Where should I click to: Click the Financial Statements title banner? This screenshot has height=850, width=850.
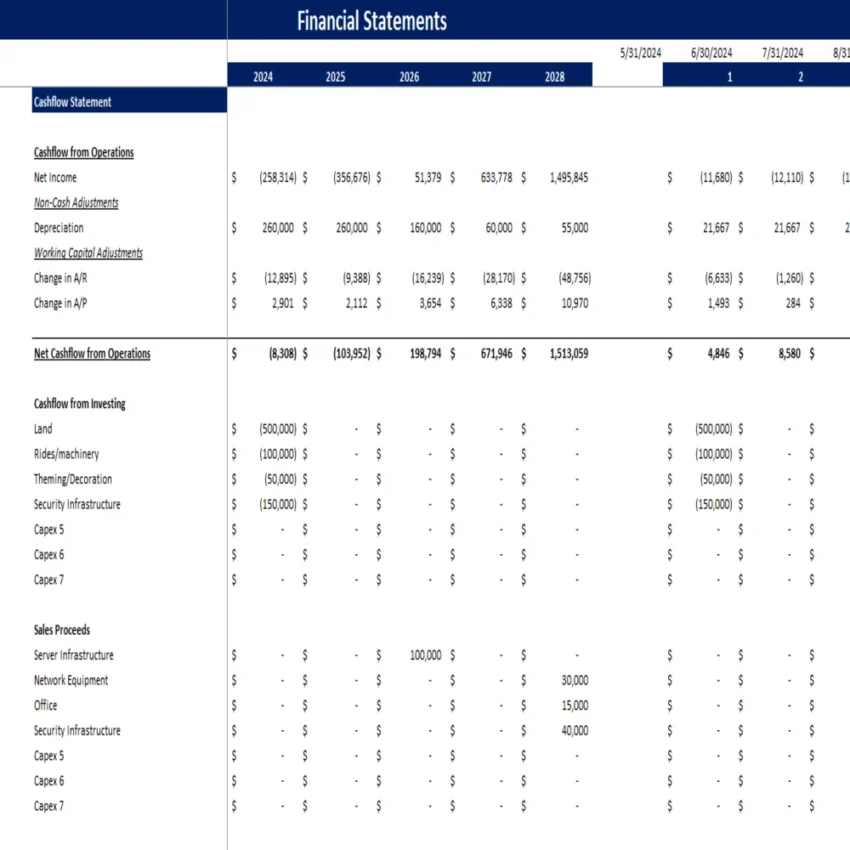click(370, 20)
